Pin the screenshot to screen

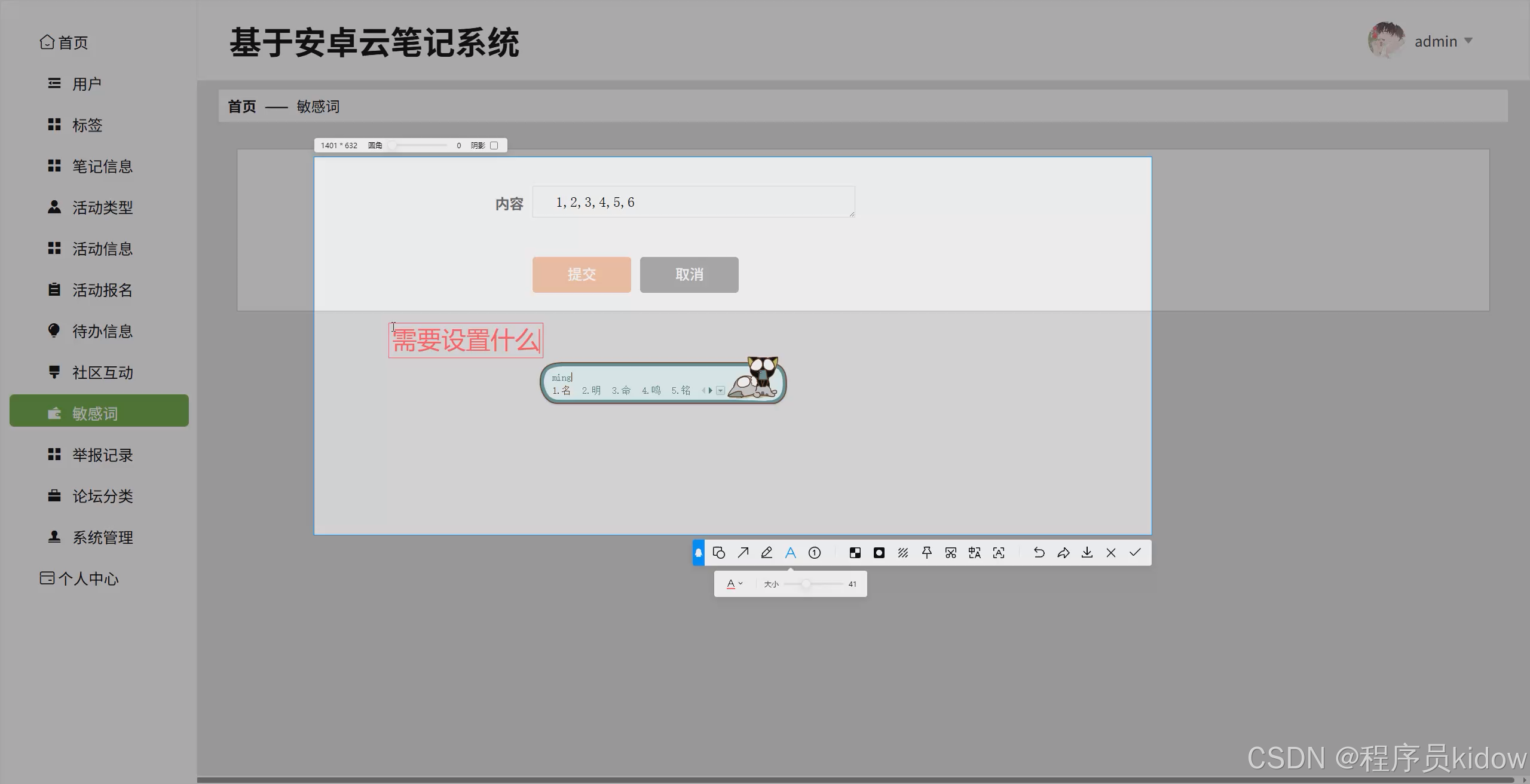(x=927, y=553)
